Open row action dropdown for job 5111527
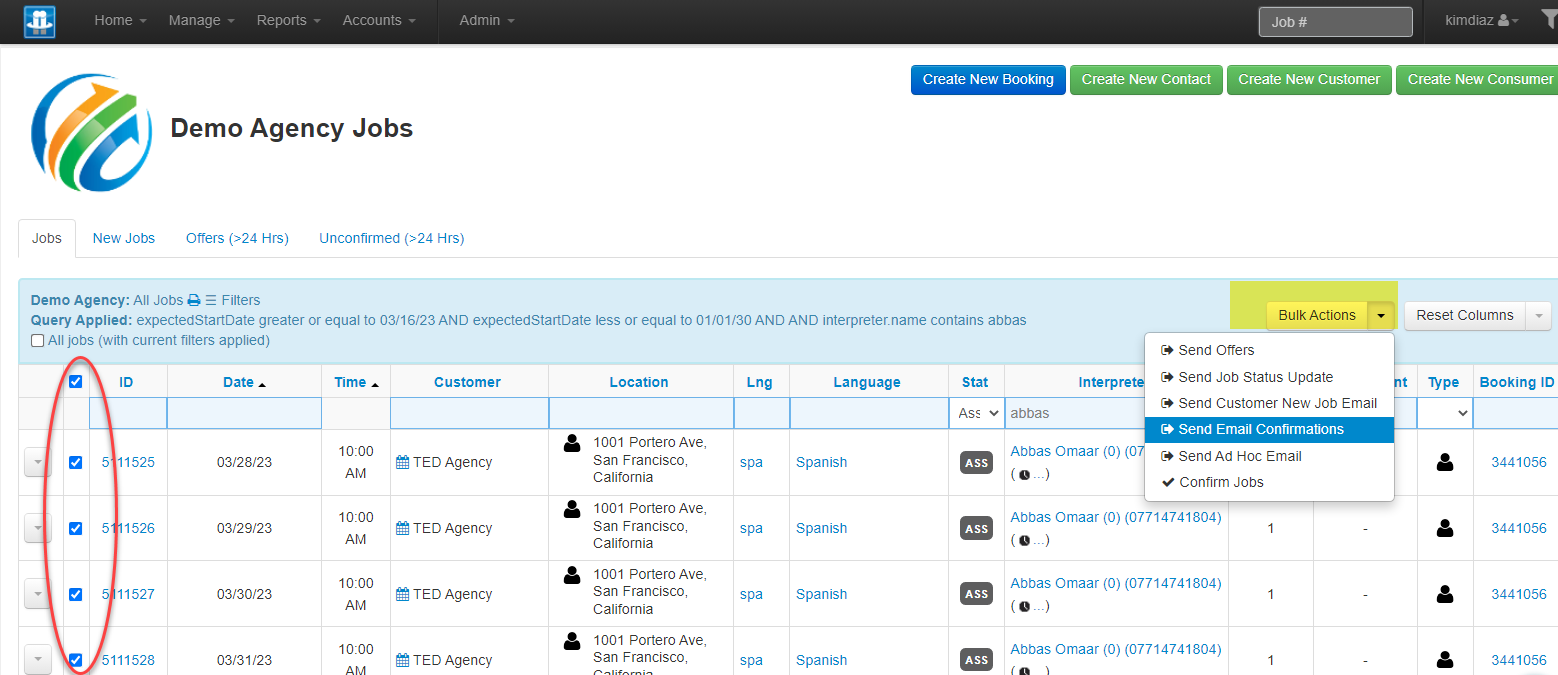The image size is (1558, 675). pyautogui.click(x=37, y=594)
